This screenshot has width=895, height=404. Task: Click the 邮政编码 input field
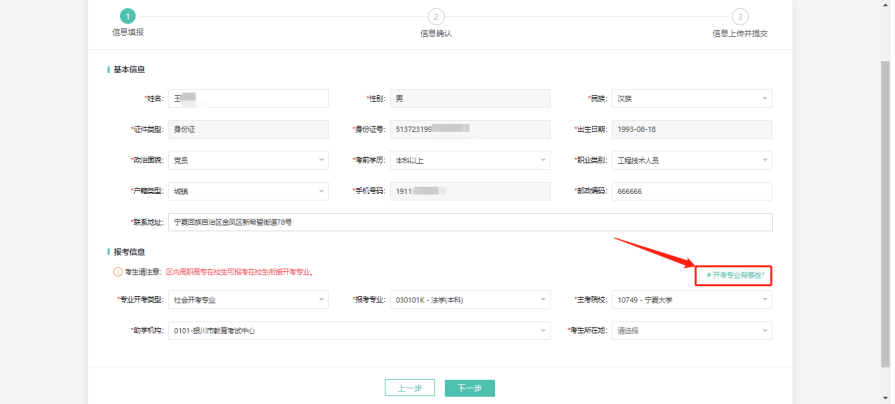point(692,191)
